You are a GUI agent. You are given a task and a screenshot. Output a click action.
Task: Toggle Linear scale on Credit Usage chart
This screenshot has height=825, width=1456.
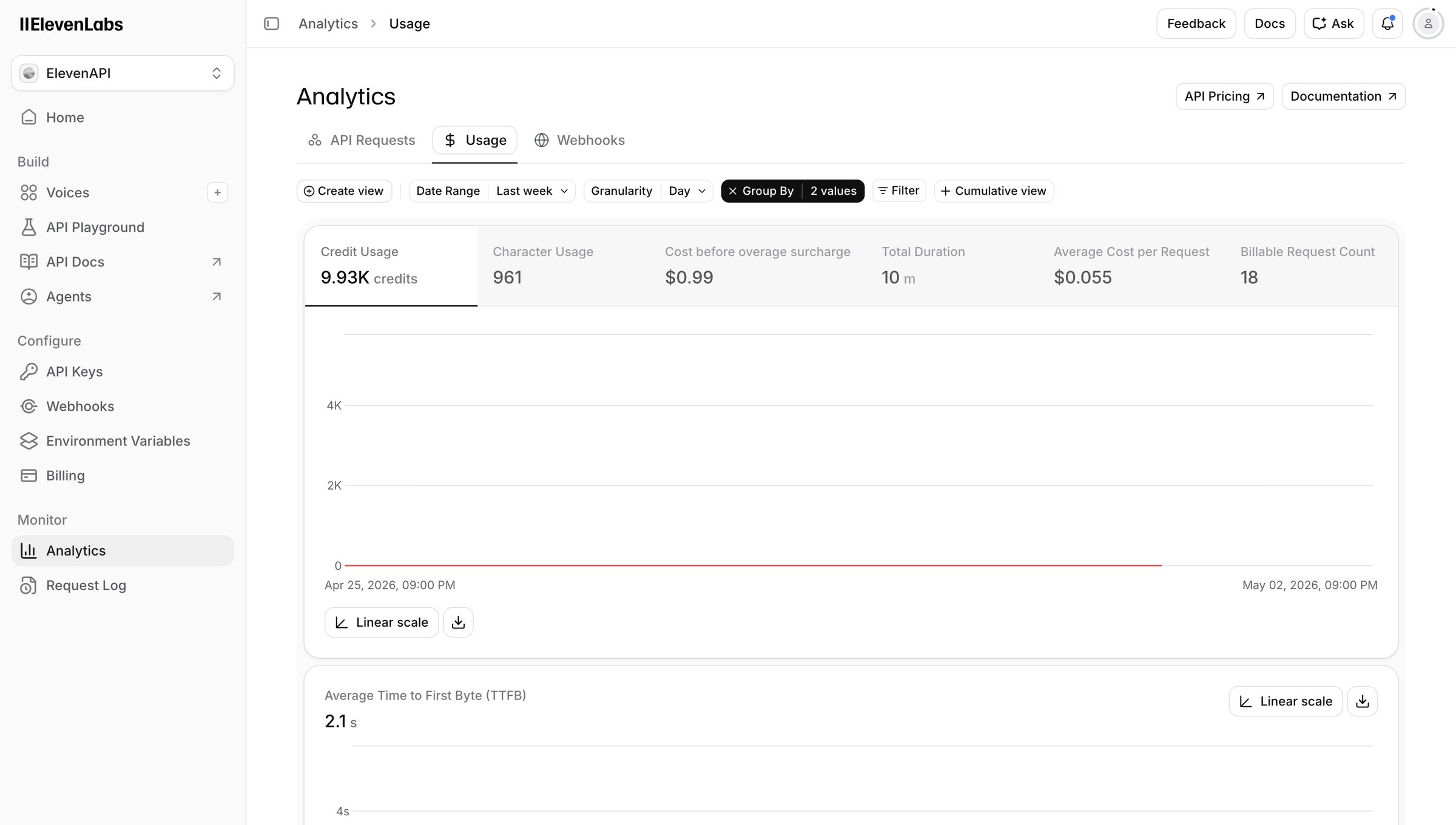coord(382,622)
